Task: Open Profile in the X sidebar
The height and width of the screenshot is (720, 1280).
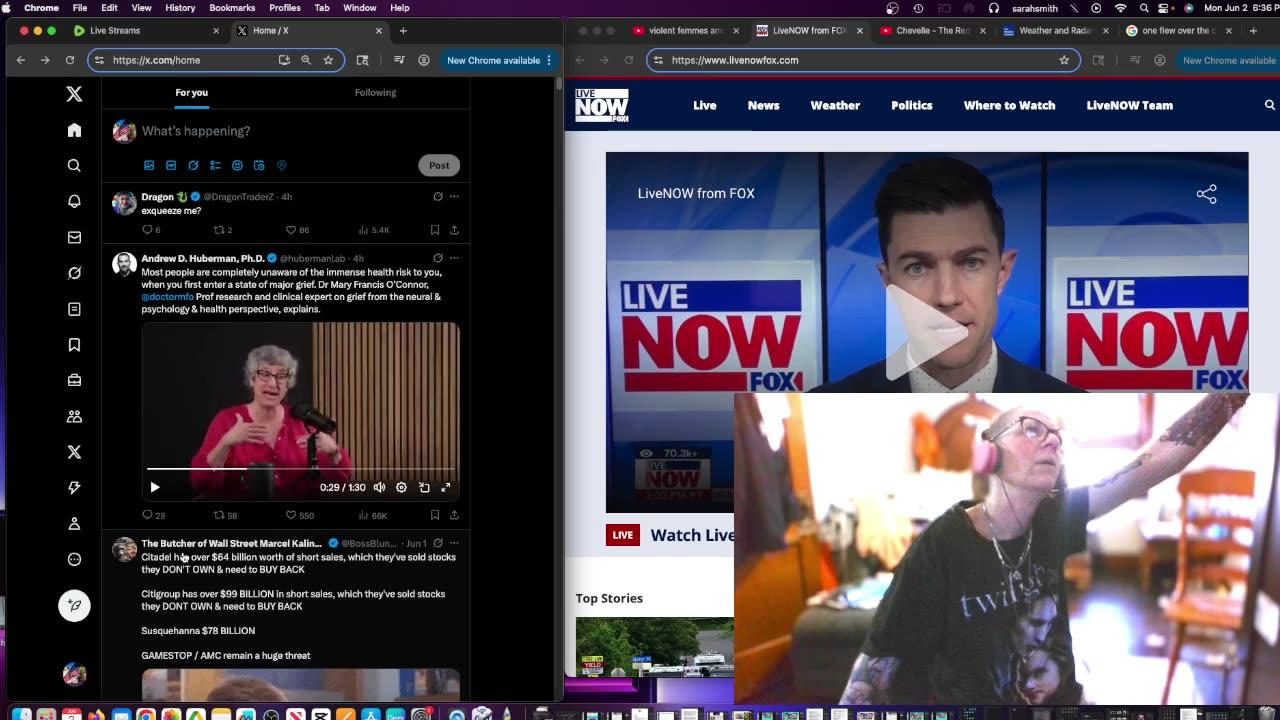Action: click(x=74, y=524)
